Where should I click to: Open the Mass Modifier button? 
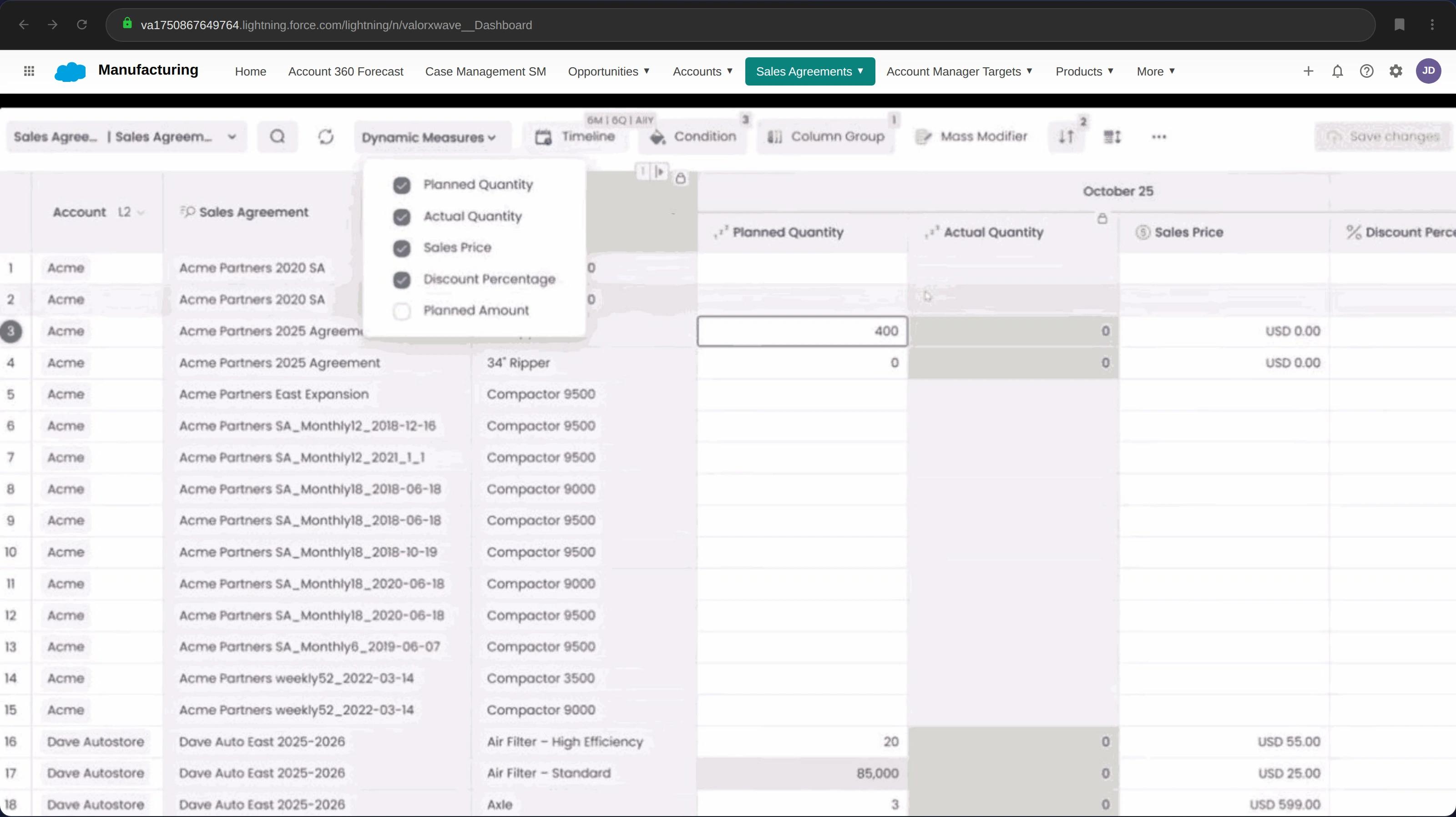point(971,137)
